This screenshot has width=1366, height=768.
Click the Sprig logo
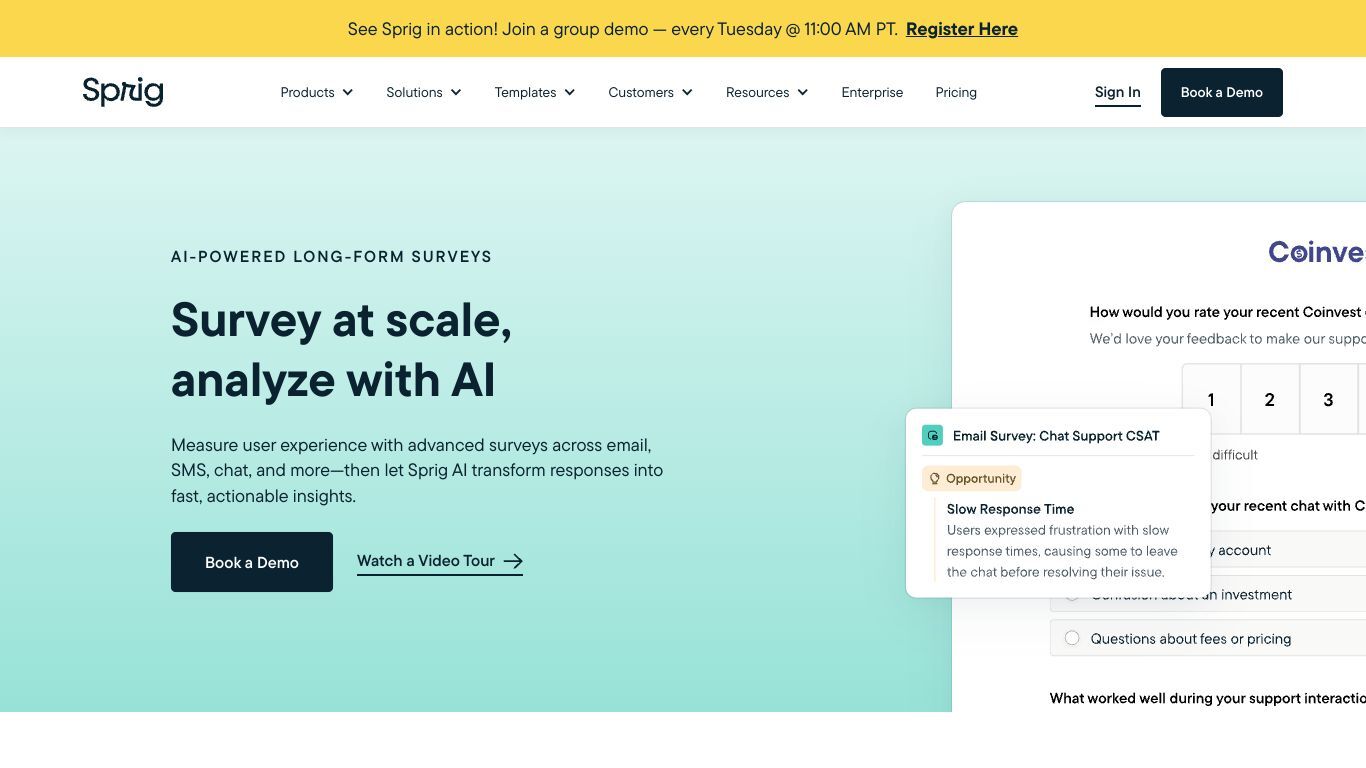tap(122, 91)
